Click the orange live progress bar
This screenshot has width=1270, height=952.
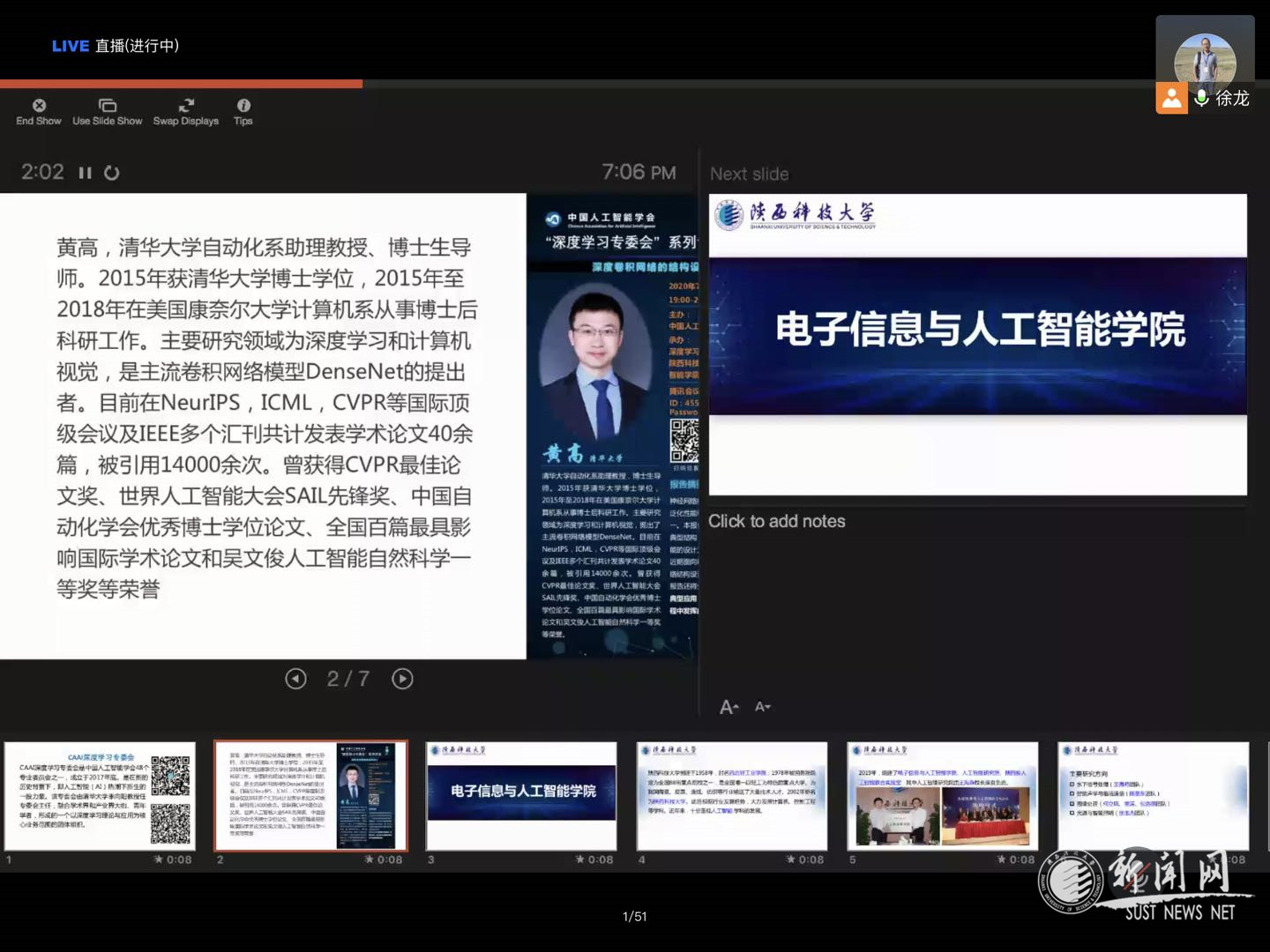(x=181, y=85)
